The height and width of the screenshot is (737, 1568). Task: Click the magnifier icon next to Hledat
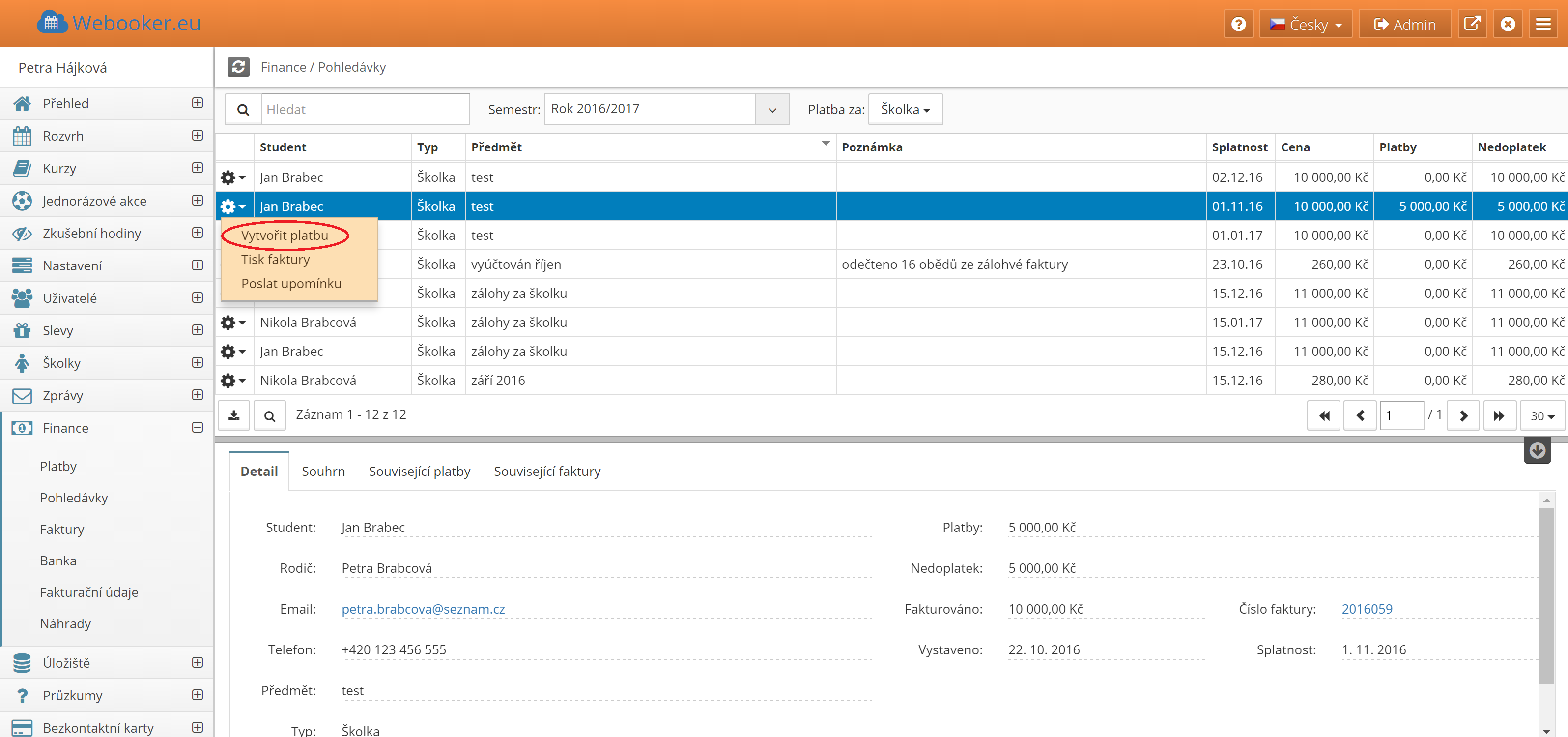pyautogui.click(x=243, y=110)
